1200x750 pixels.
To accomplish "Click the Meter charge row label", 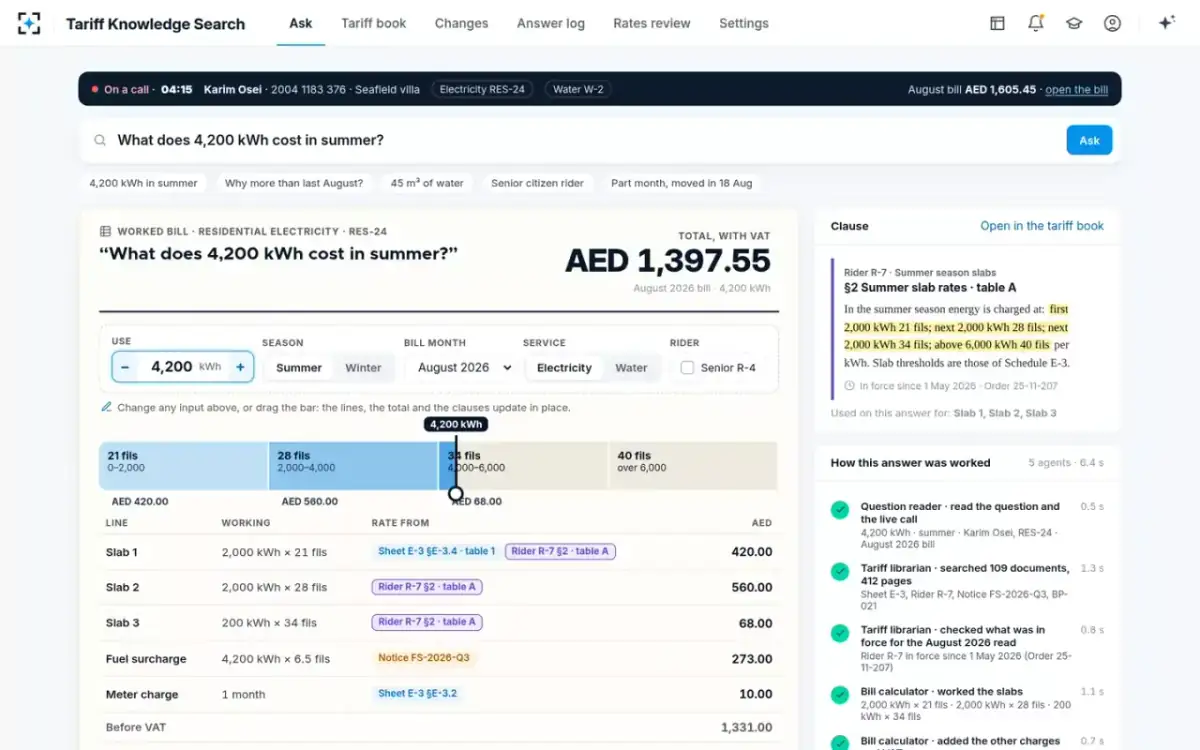I will coord(142,695).
